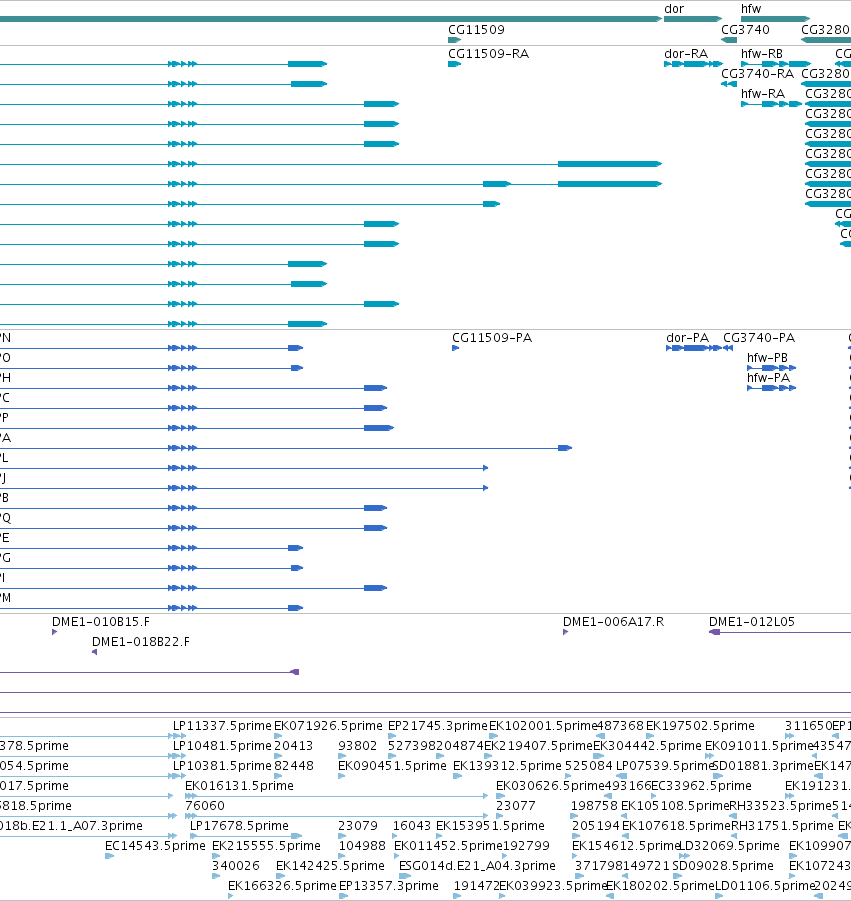Select the 82448 EST label

(x=294, y=766)
